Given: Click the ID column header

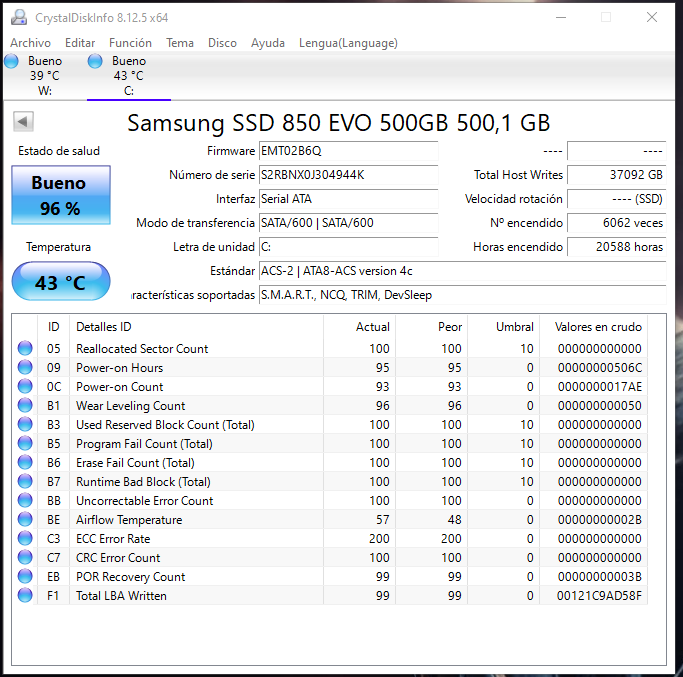Looking at the screenshot, I should click(53, 327).
